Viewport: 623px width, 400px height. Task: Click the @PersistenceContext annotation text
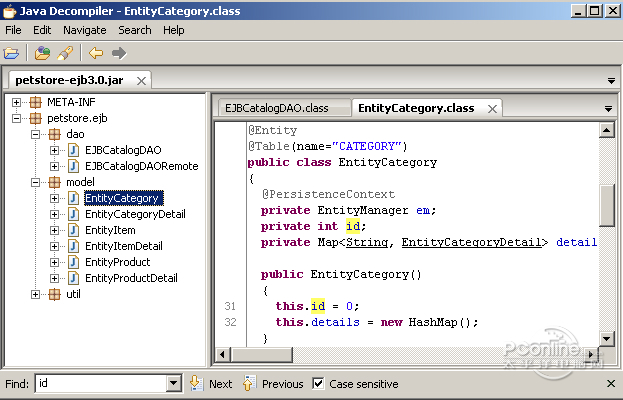(329, 194)
